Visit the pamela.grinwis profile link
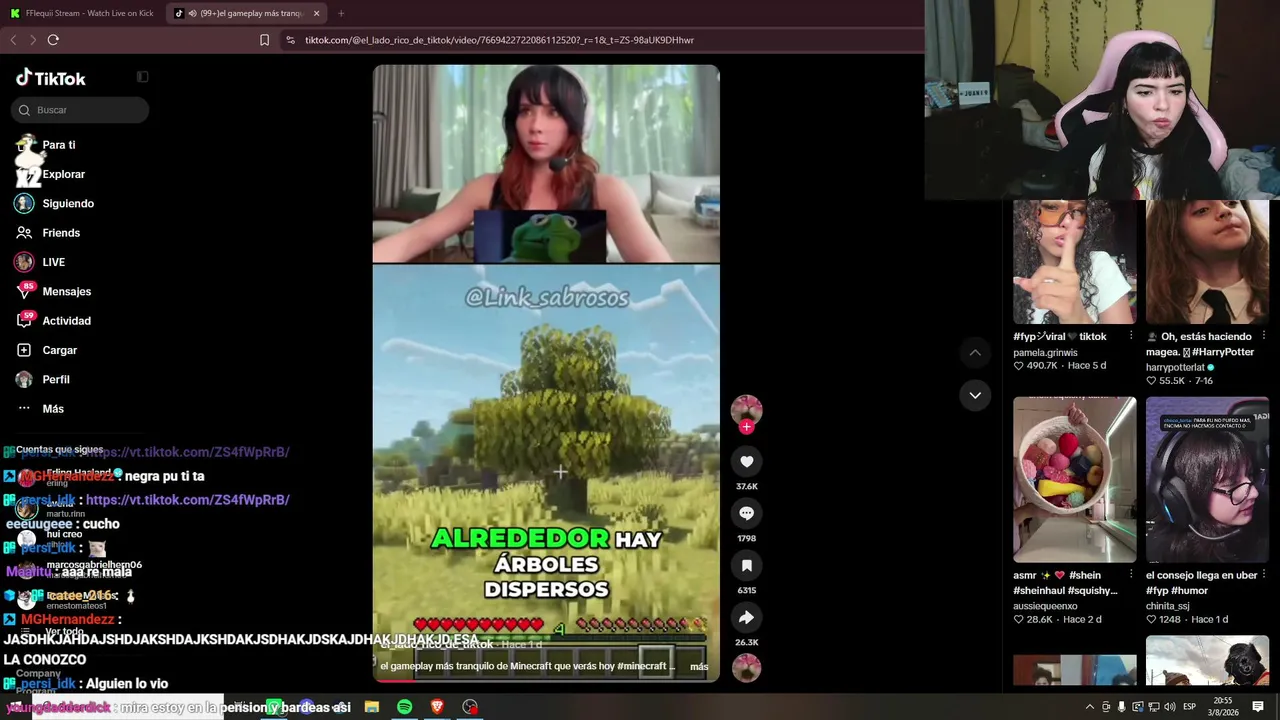The width and height of the screenshot is (1280, 720). click(1045, 352)
